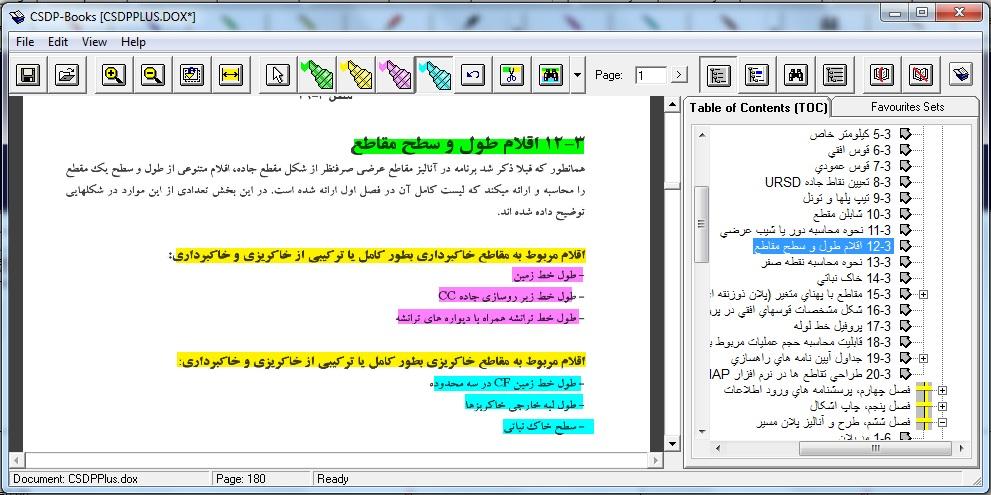Click document vertical scrollbar up arrow
The width and height of the screenshot is (991, 495).
point(671,105)
